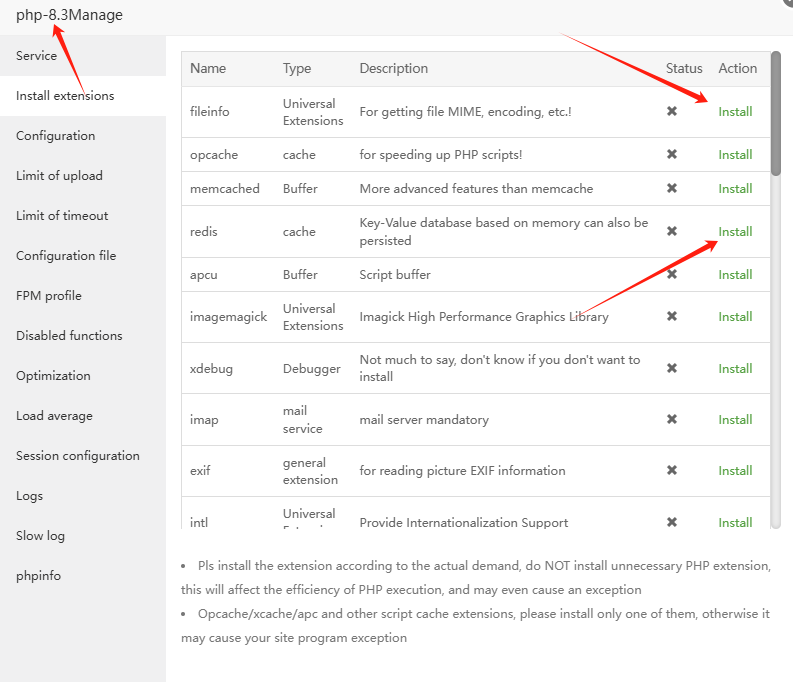View the Slow log tab

point(40,536)
